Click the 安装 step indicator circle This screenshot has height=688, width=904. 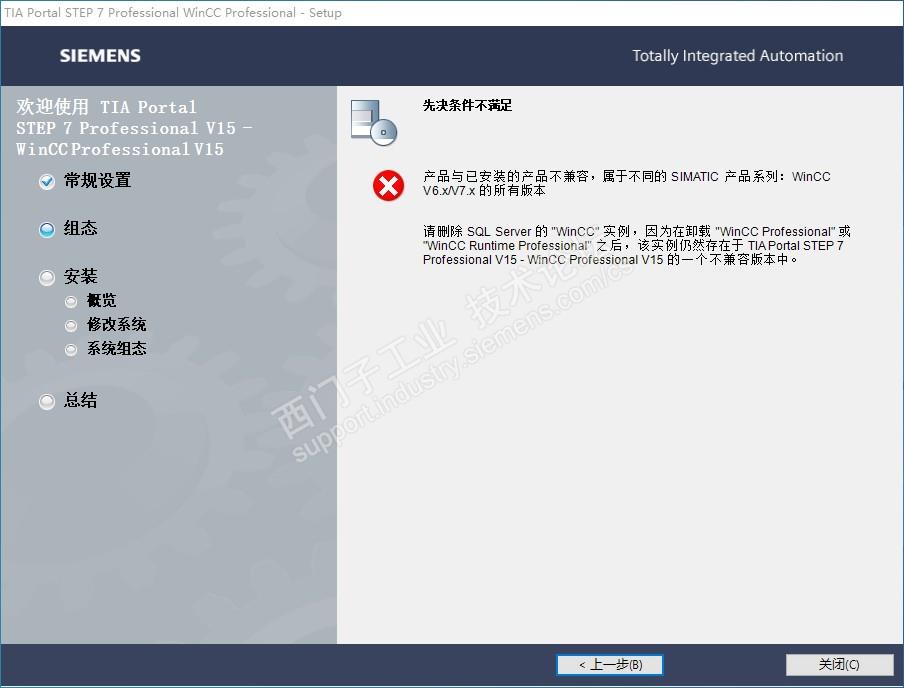47,278
